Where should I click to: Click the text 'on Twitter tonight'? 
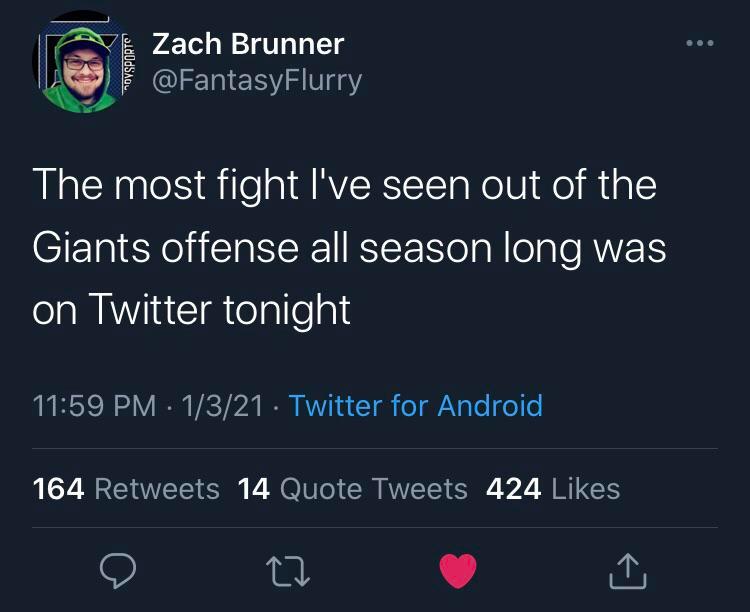coord(192,310)
